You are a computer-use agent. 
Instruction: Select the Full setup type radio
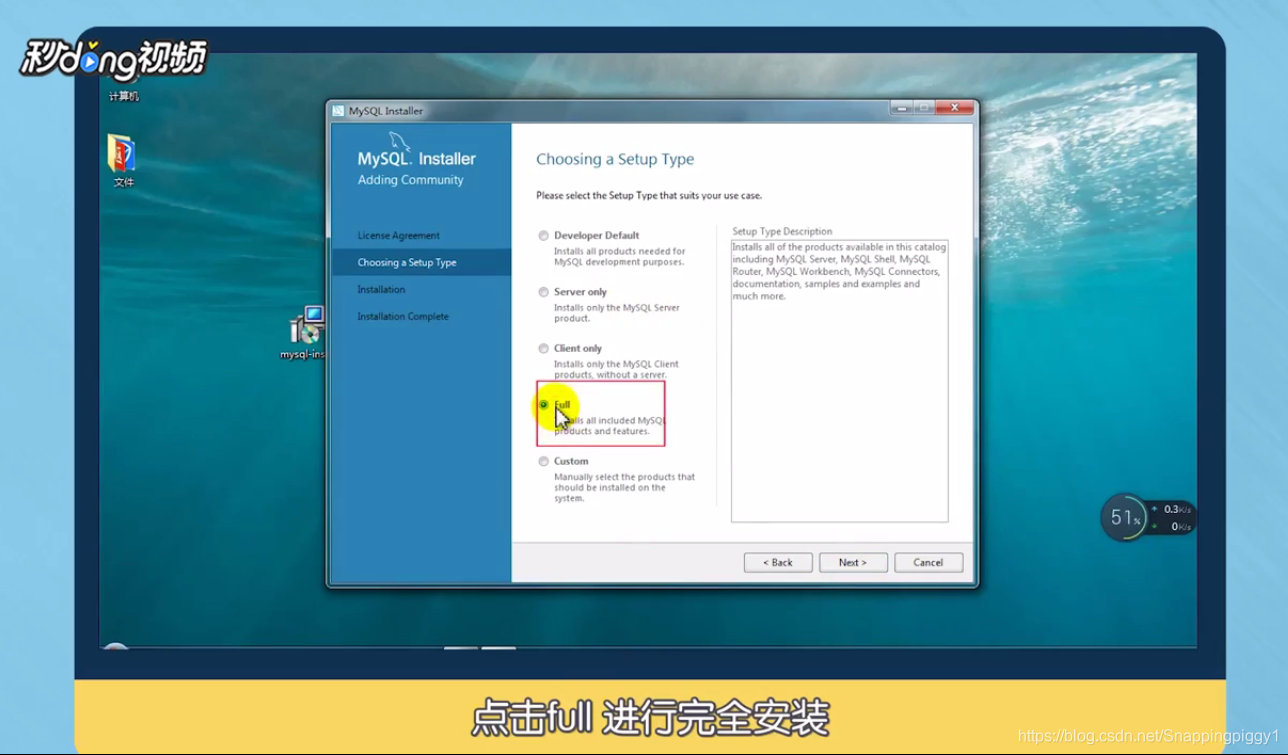[544, 405]
